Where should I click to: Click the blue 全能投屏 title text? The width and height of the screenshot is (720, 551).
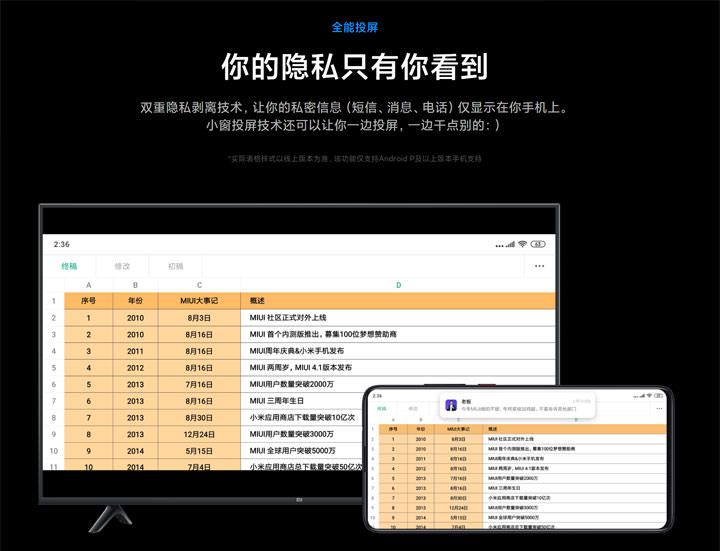coord(354,27)
